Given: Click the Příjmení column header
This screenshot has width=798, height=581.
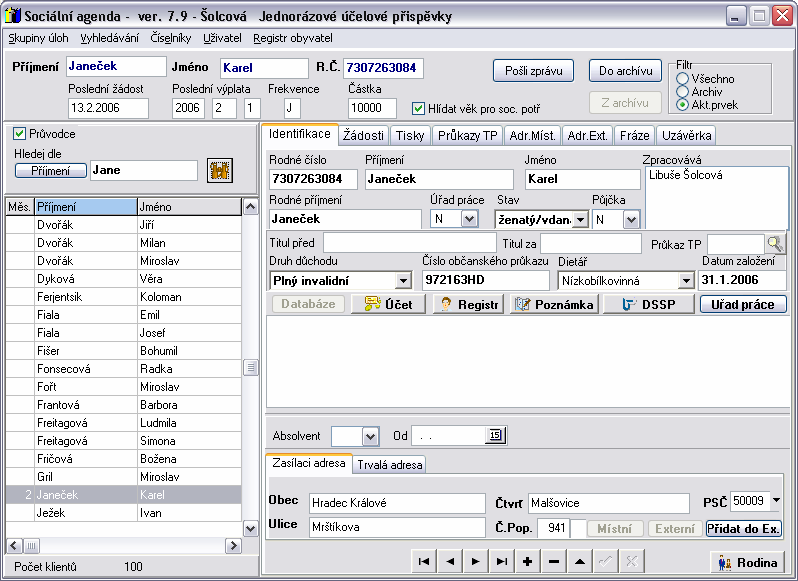Looking at the screenshot, I should pyautogui.click(x=86, y=207).
